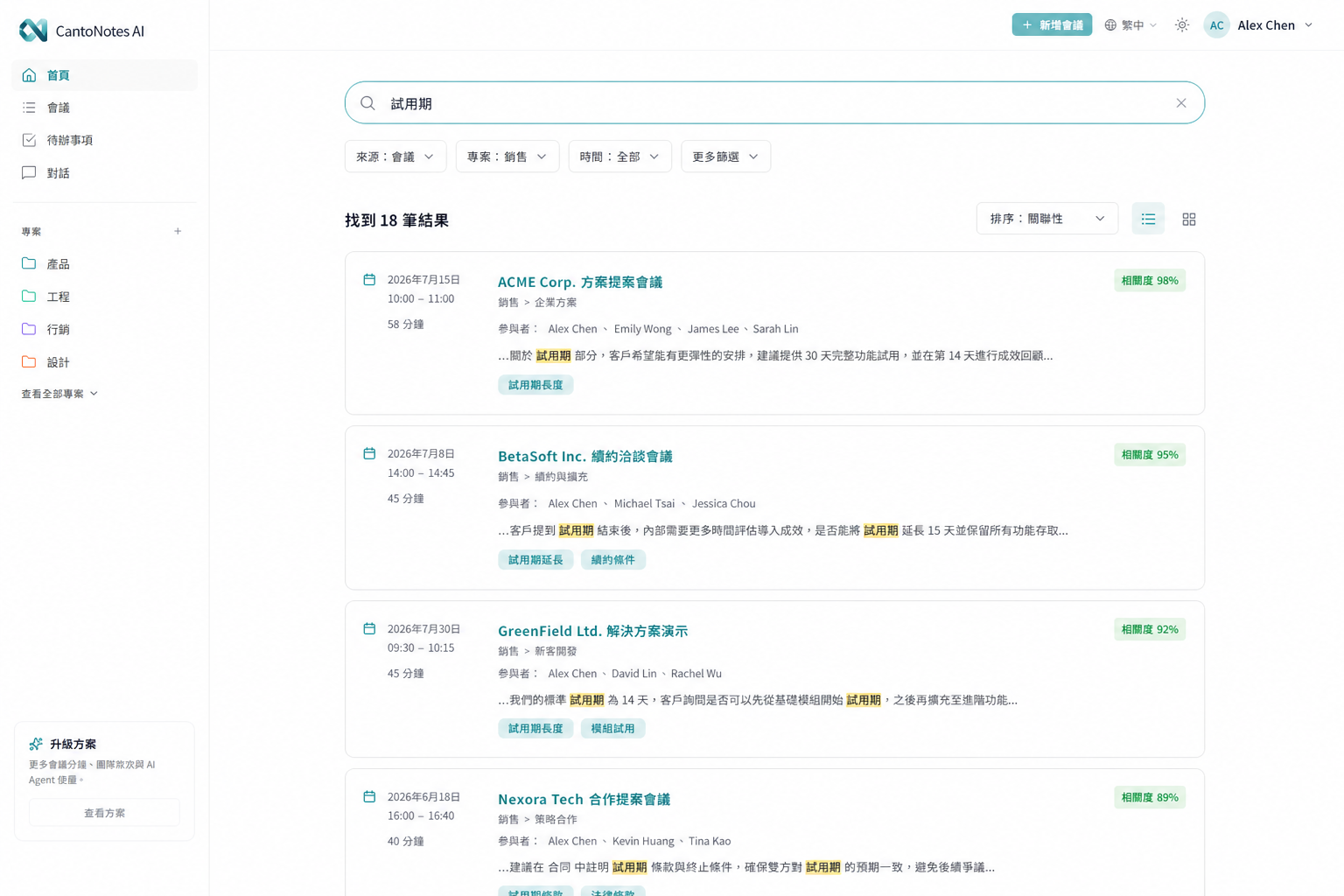1344x896 pixels.
Task: Click participant Tina Kao
Action: point(710,842)
